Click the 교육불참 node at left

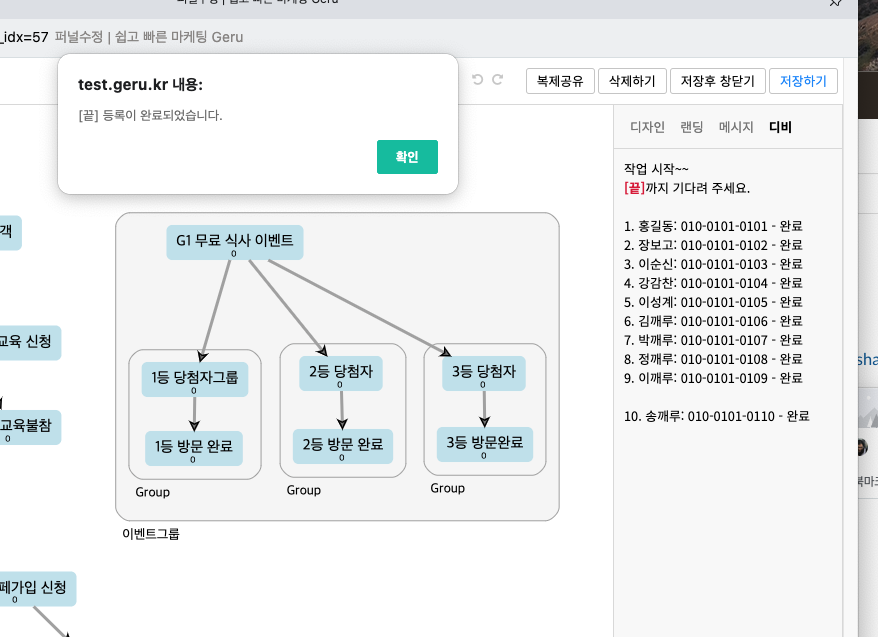pos(27,428)
